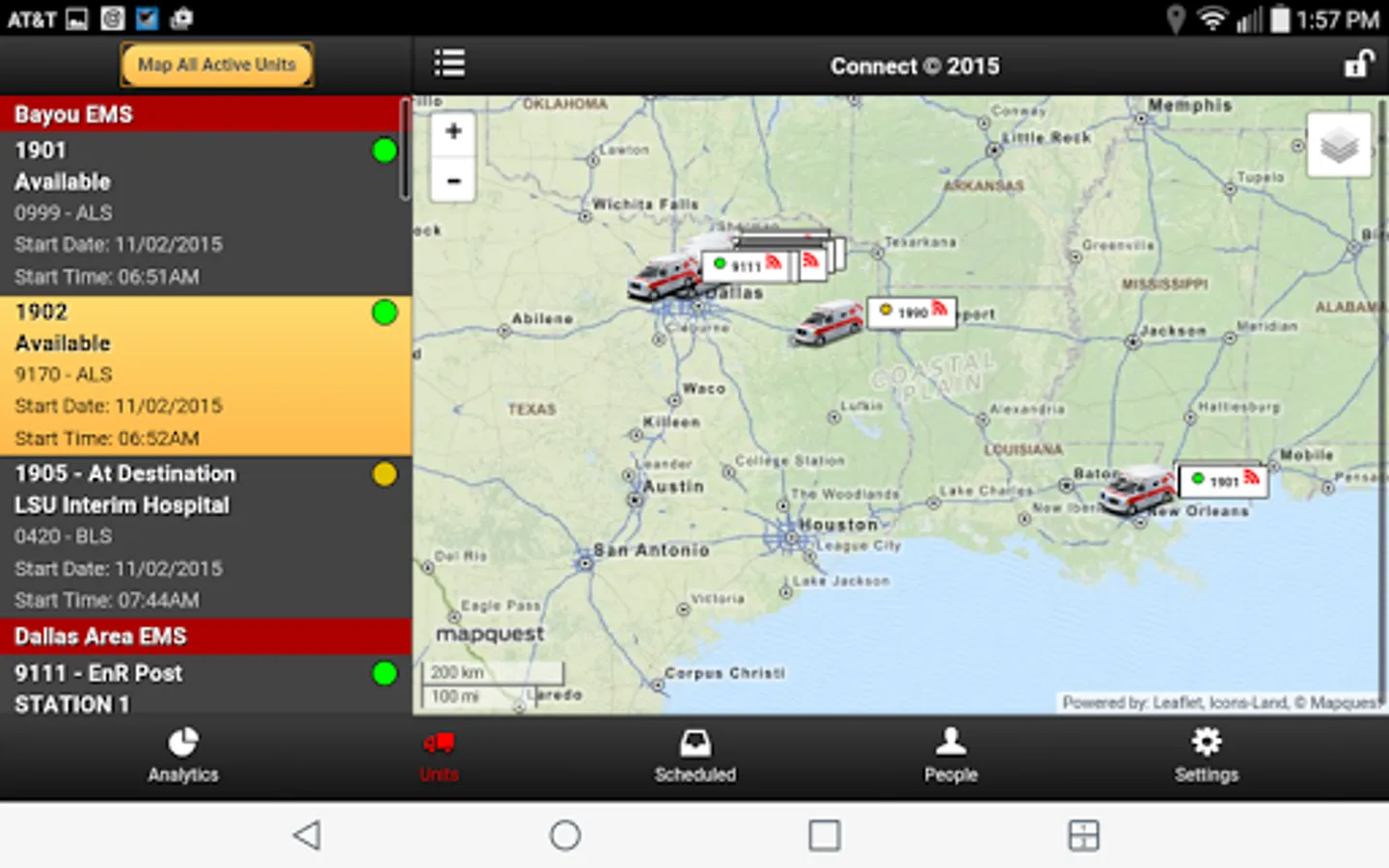Image resolution: width=1389 pixels, height=868 pixels.
Task: Click the '9170 - ALS' text
Action: click(x=64, y=374)
